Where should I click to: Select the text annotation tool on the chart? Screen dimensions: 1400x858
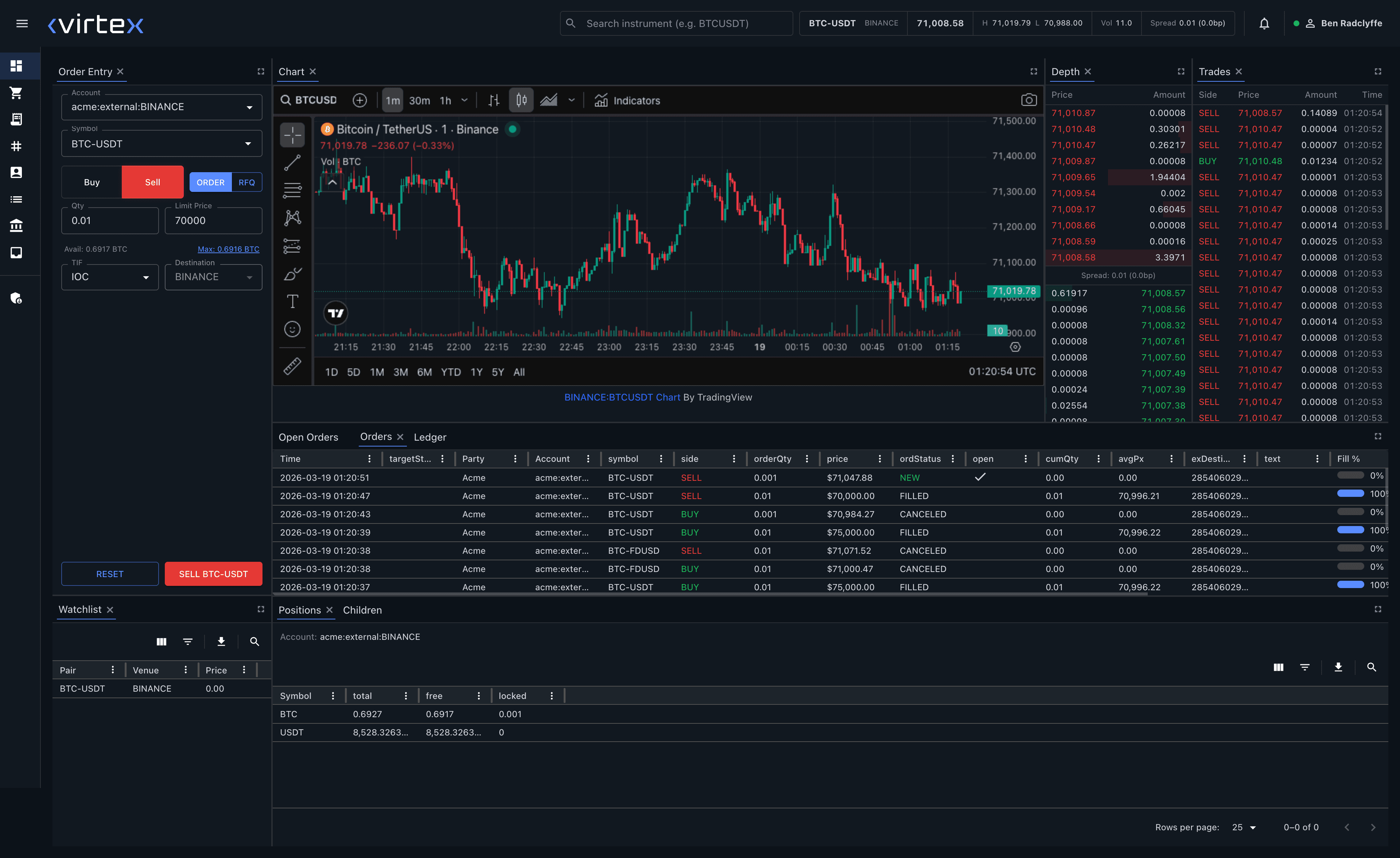coord(292,301)
